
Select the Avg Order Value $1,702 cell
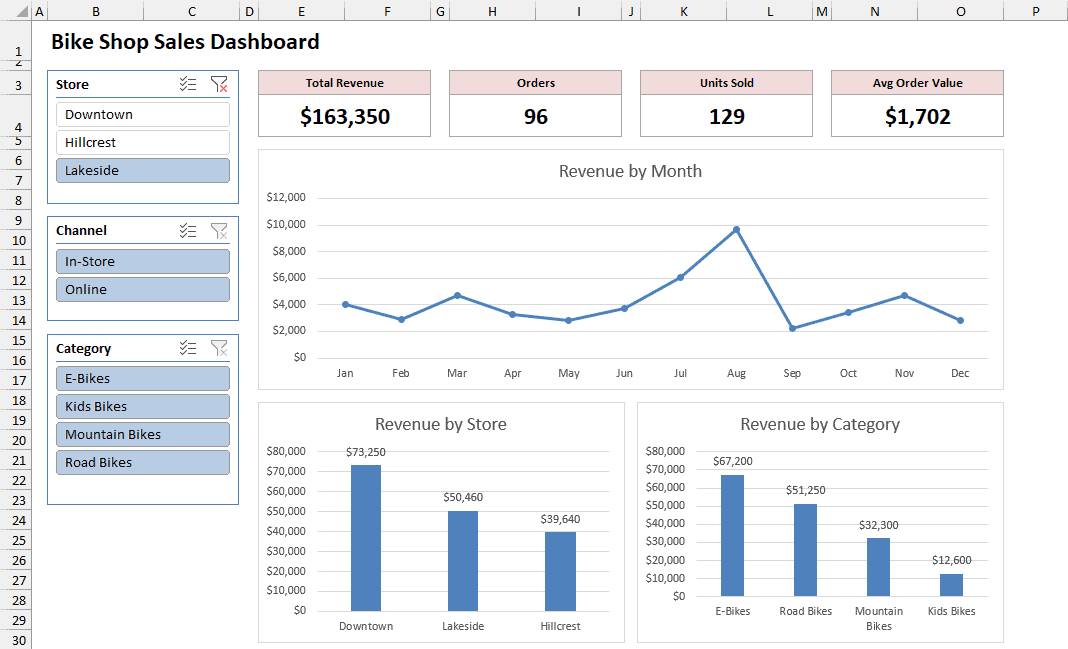(917, 116)
